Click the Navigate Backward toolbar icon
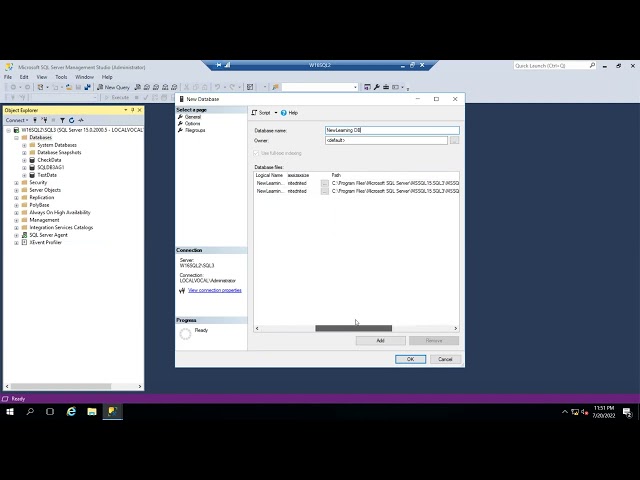This screenshot has width=640, height=480. [x=13, y=87]
